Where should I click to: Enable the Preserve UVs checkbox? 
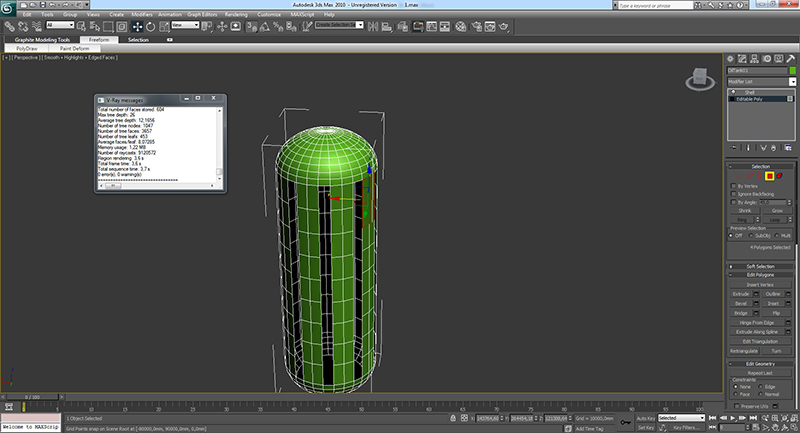(x=737, y=406)
